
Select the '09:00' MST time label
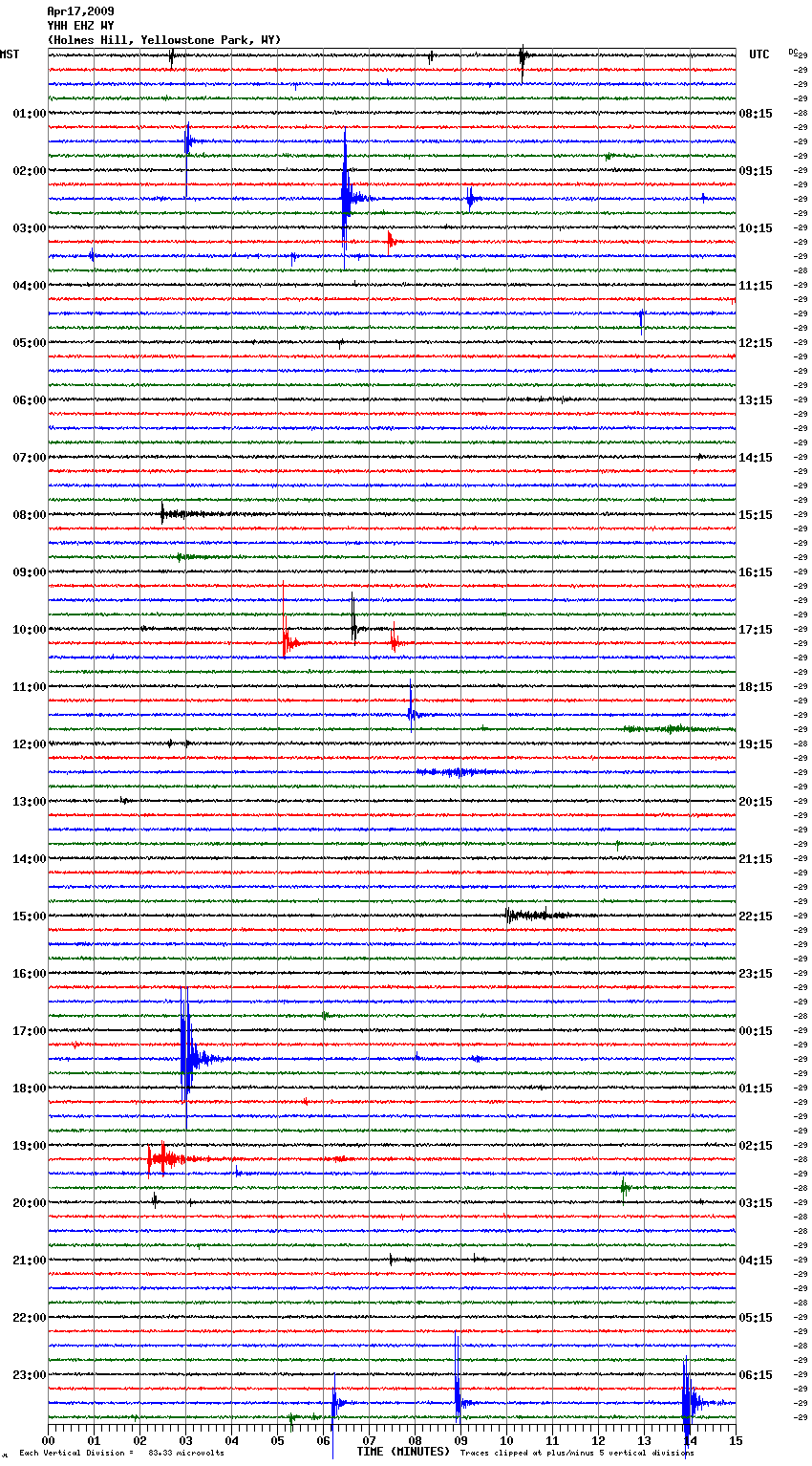[30, 572]
